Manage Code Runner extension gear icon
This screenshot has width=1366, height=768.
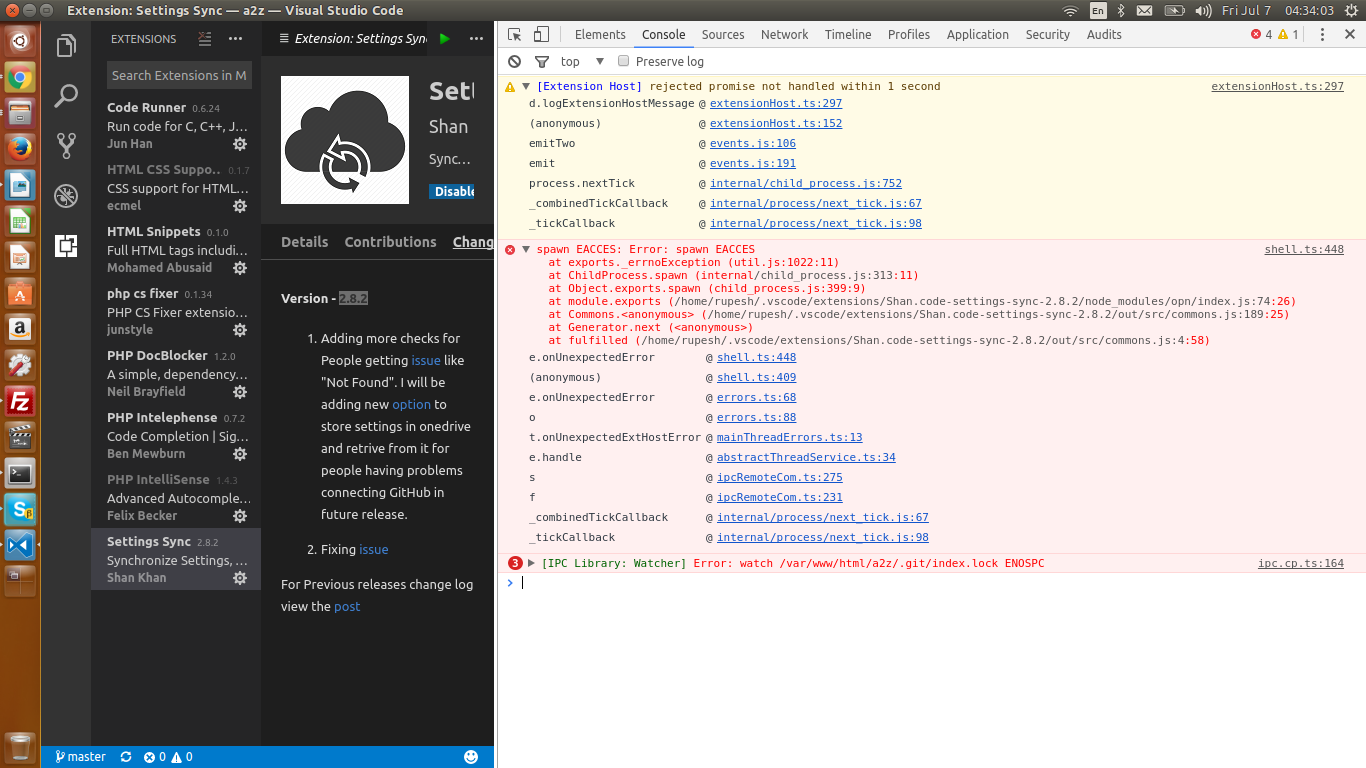240,144
